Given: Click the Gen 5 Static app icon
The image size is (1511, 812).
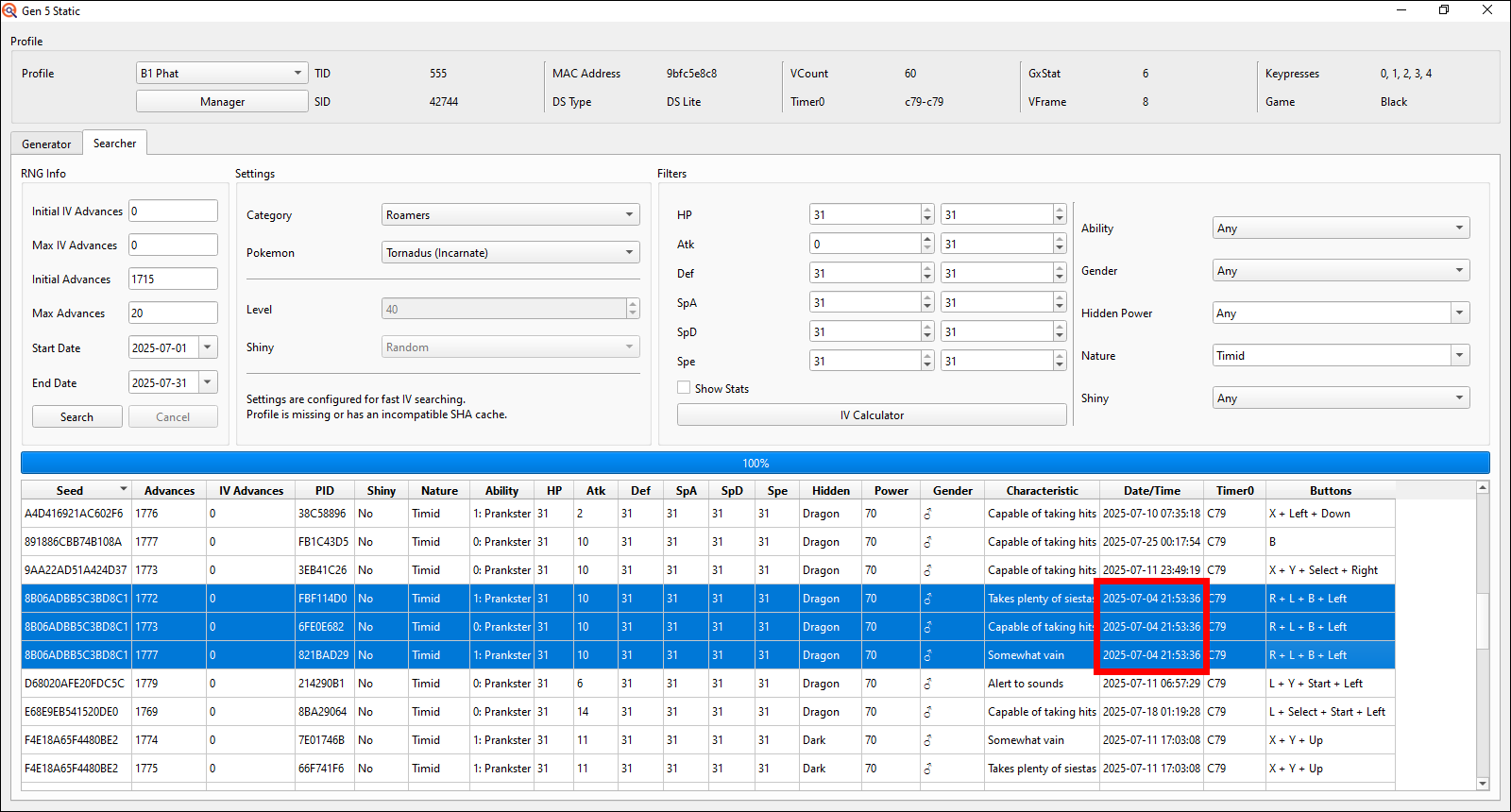Looking at the screenshot, I should [9, 10].
